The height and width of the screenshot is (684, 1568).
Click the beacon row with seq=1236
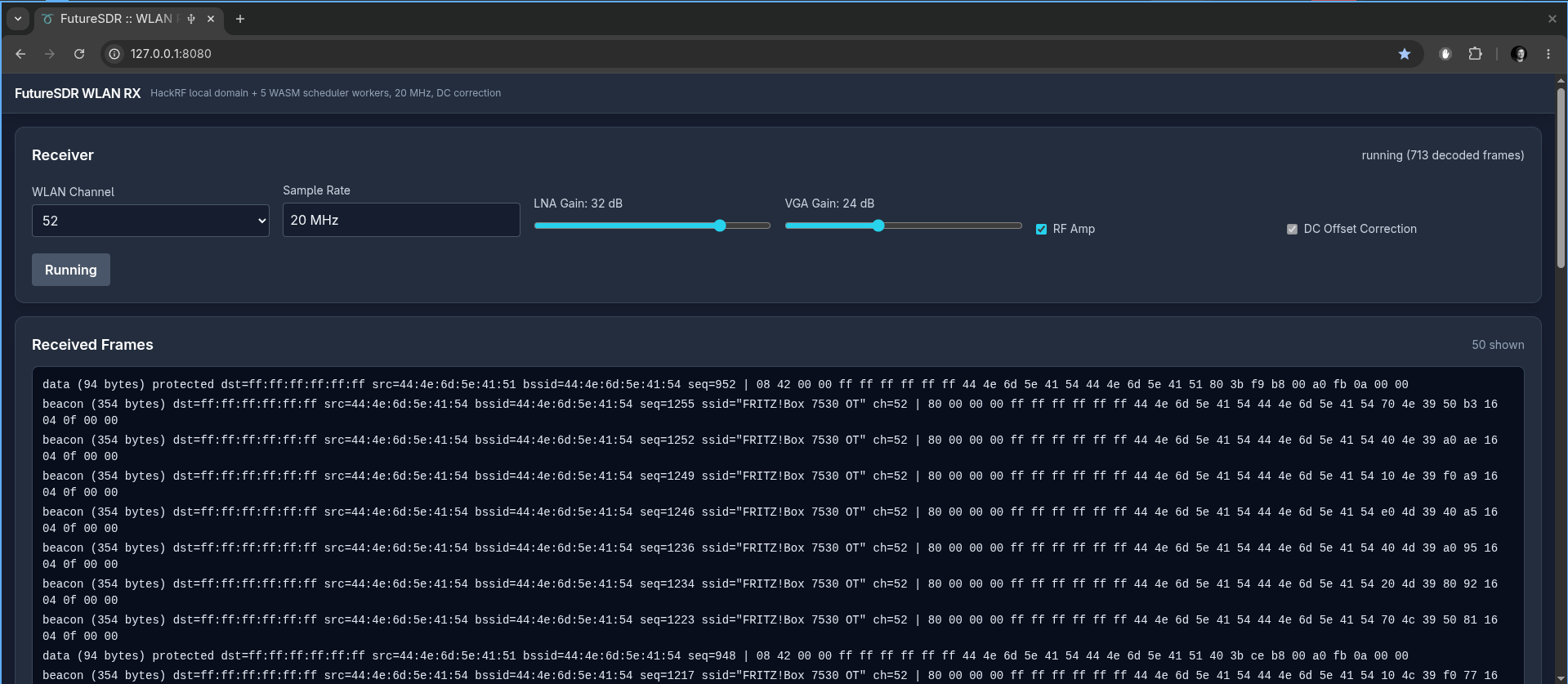(778, 556)
